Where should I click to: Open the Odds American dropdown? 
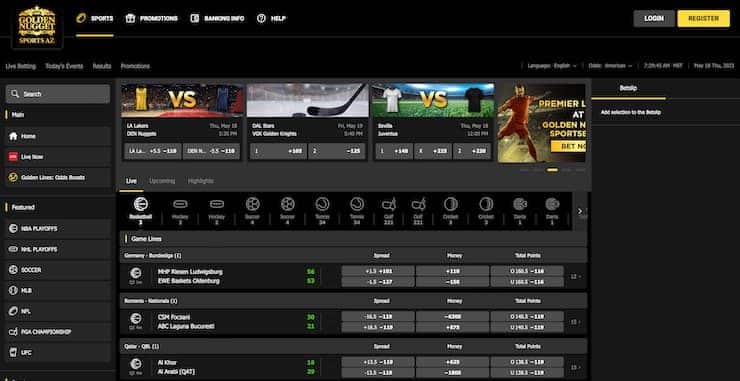pyautogui.click(x=611, y=66)
